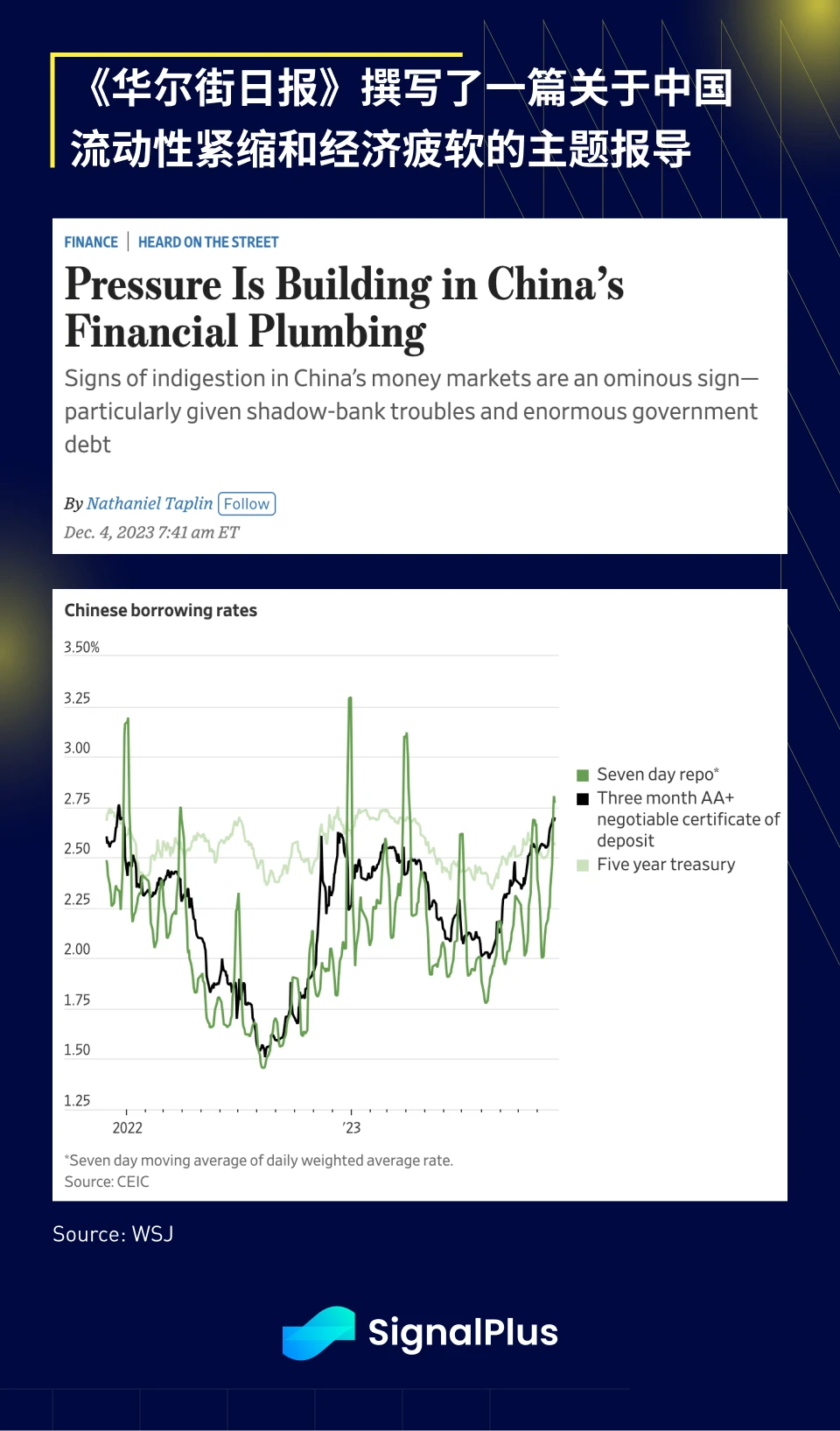Click the black Three month AA+ swatch

click(x=583, y=798)
